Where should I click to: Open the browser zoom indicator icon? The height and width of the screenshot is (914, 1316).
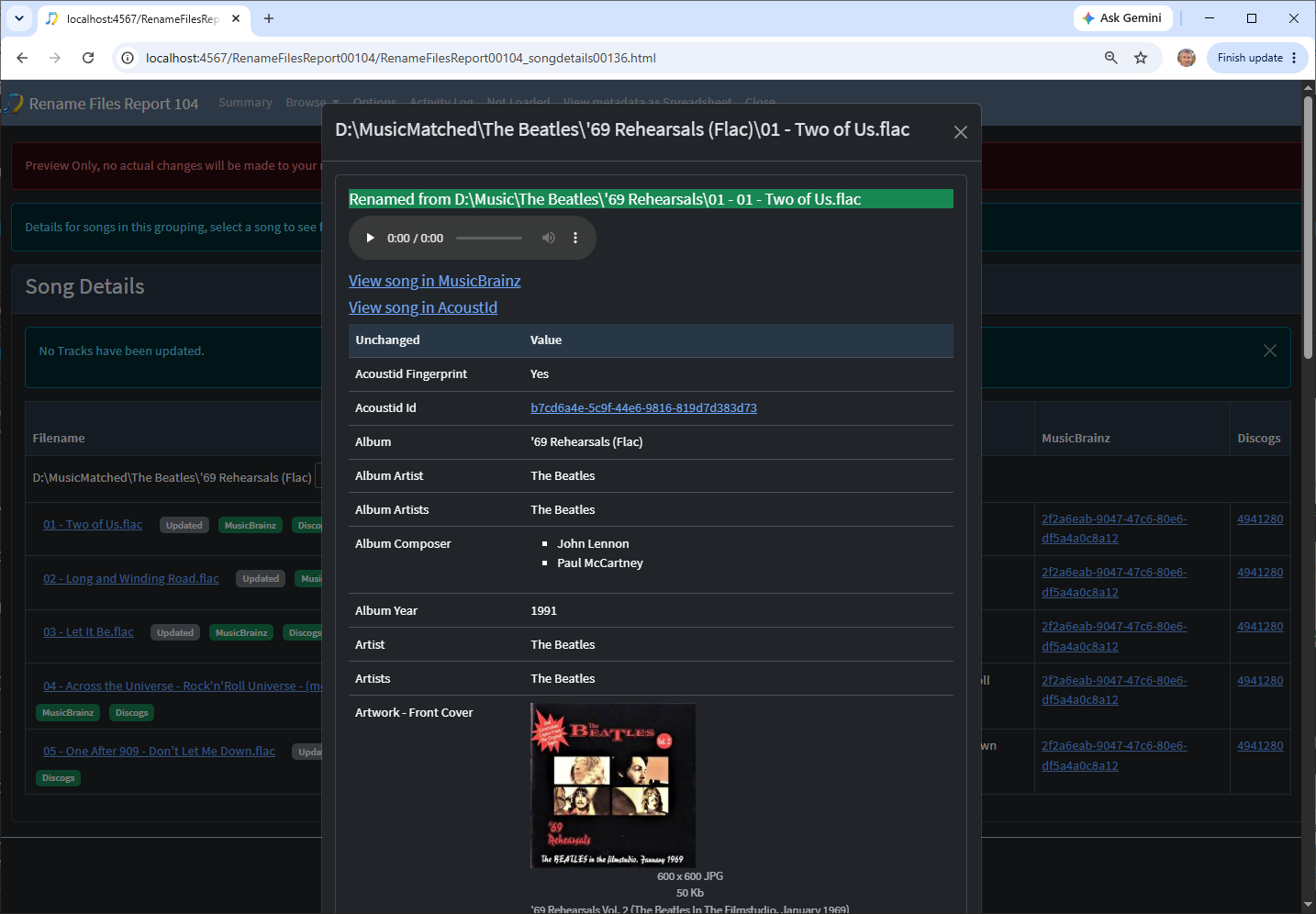click(1110, 58)
